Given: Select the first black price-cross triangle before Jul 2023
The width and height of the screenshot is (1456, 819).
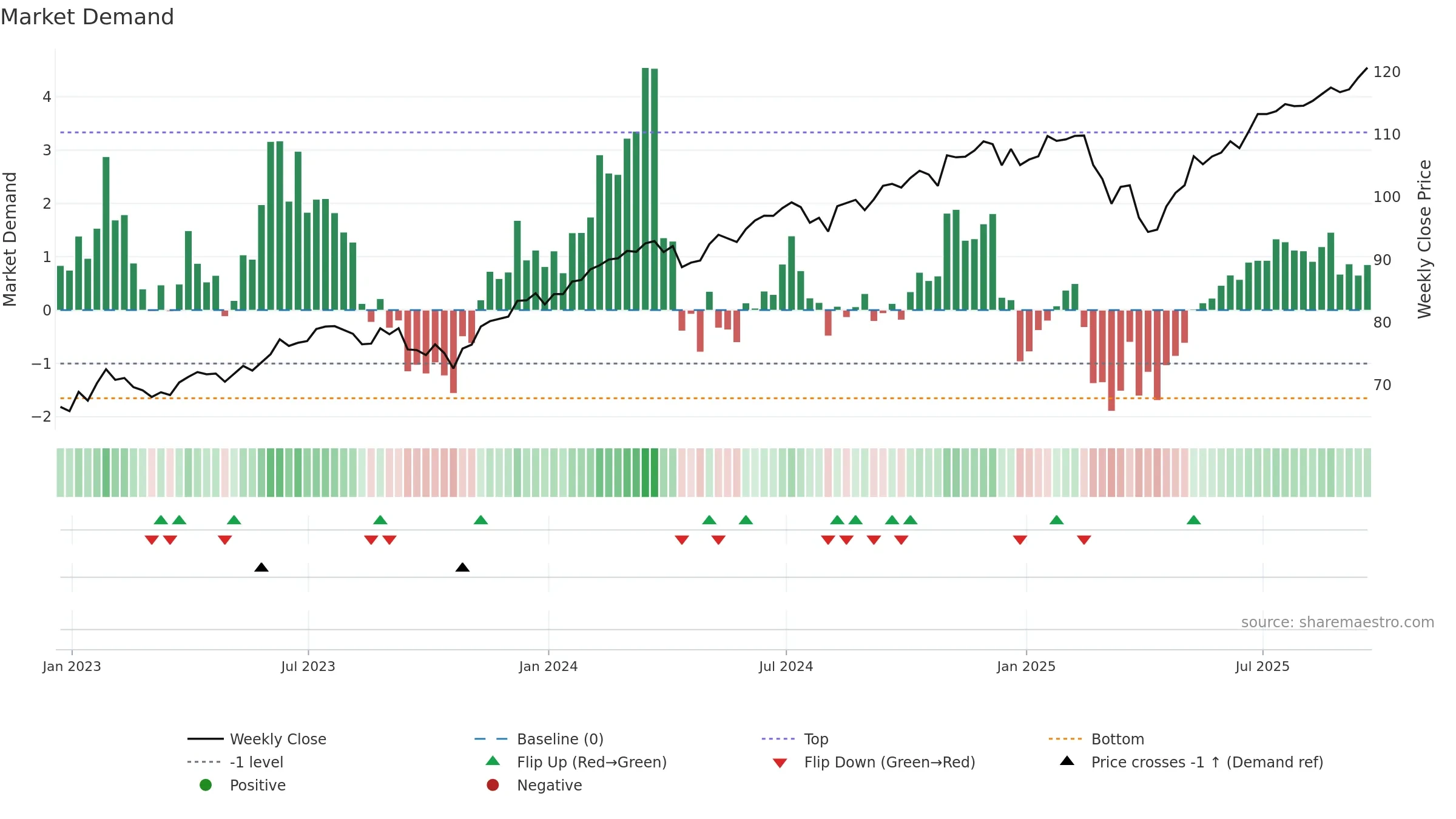Looking at the screenshot, I should click(261, 567).
